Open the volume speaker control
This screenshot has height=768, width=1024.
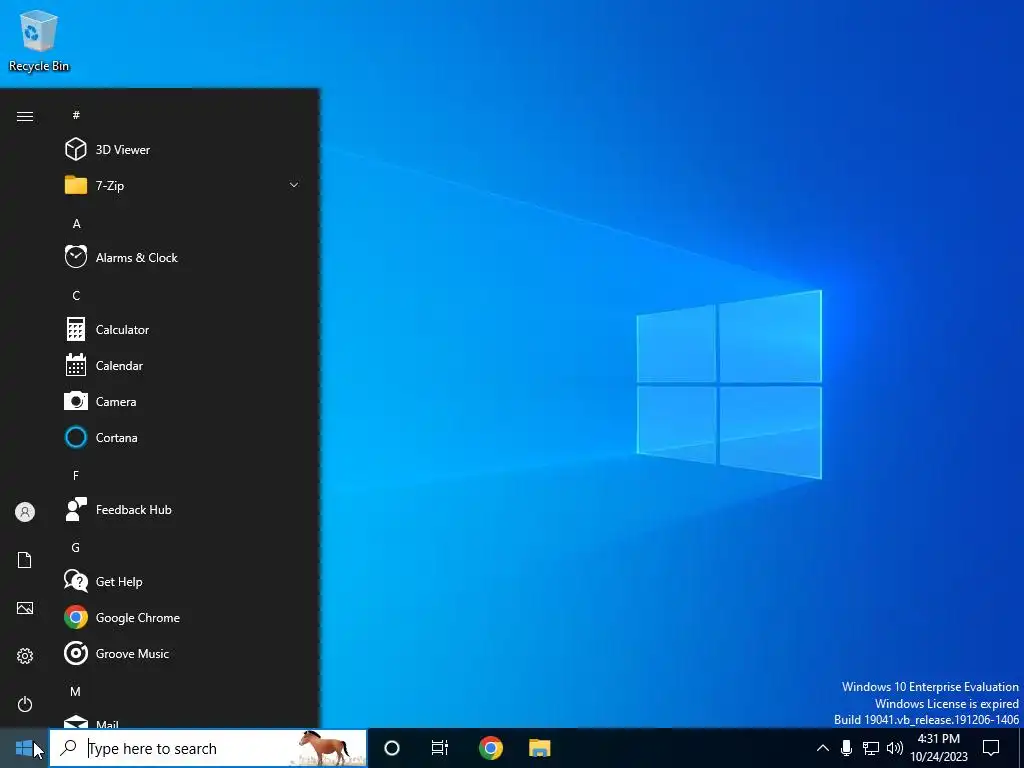pos(895,748)
